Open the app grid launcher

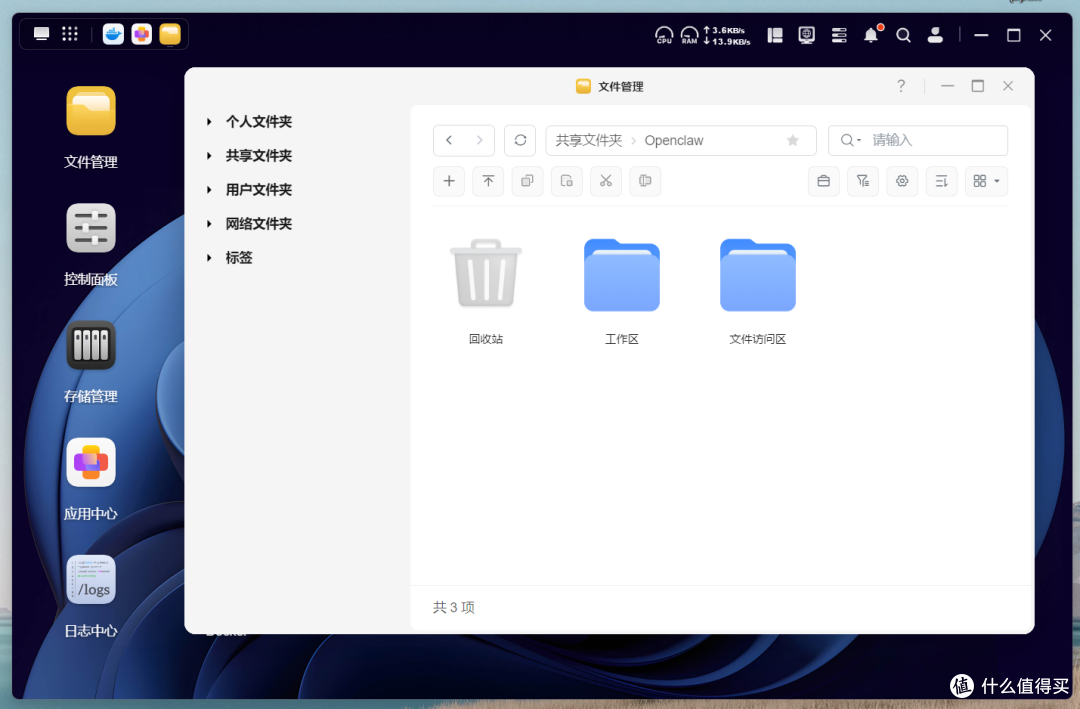70,34
